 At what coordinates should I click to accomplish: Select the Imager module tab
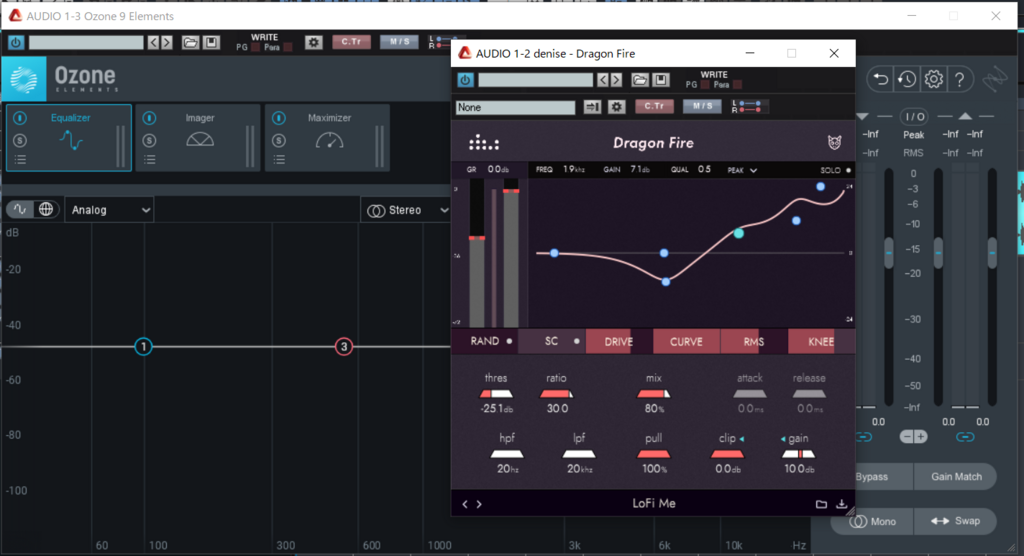coord(198,138)
